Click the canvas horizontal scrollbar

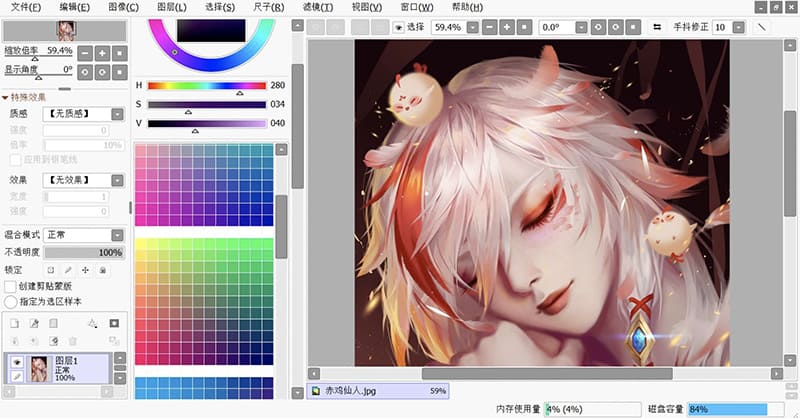(547, 374)
